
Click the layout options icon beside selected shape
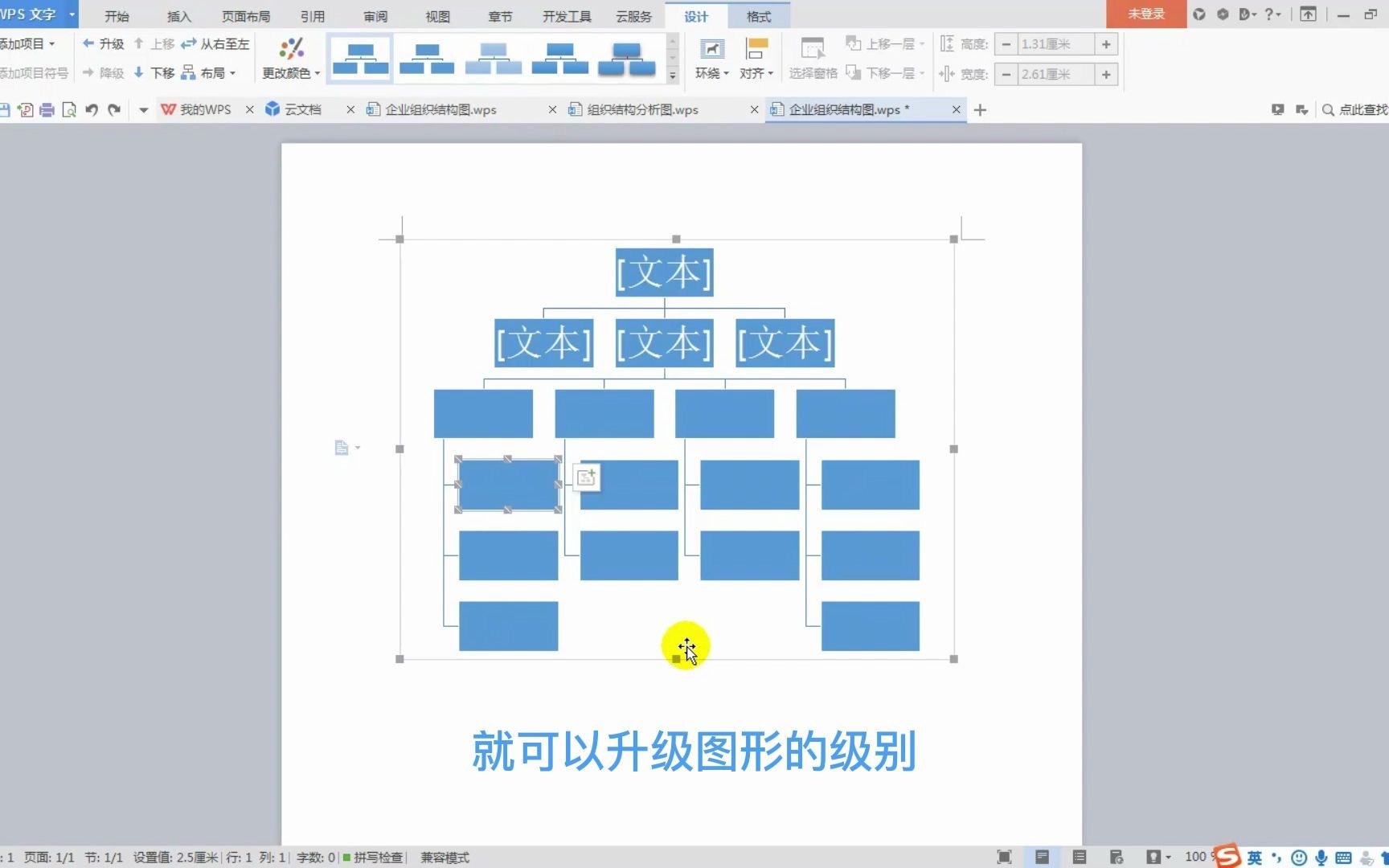(x=587, y=477)
